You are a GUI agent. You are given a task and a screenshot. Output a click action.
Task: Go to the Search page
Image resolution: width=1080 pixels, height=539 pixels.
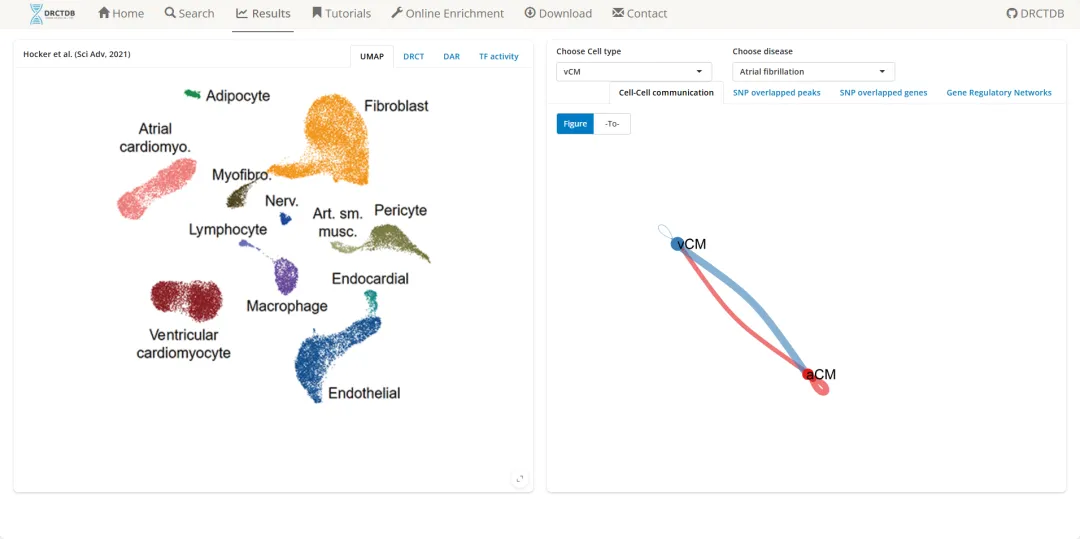(190, 14)
